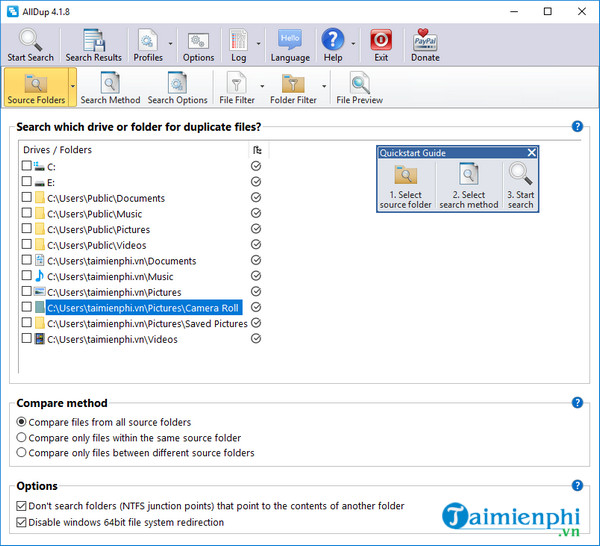Tick the C:\Users\Public\Music folder checkbox

[x=26, y=214]
